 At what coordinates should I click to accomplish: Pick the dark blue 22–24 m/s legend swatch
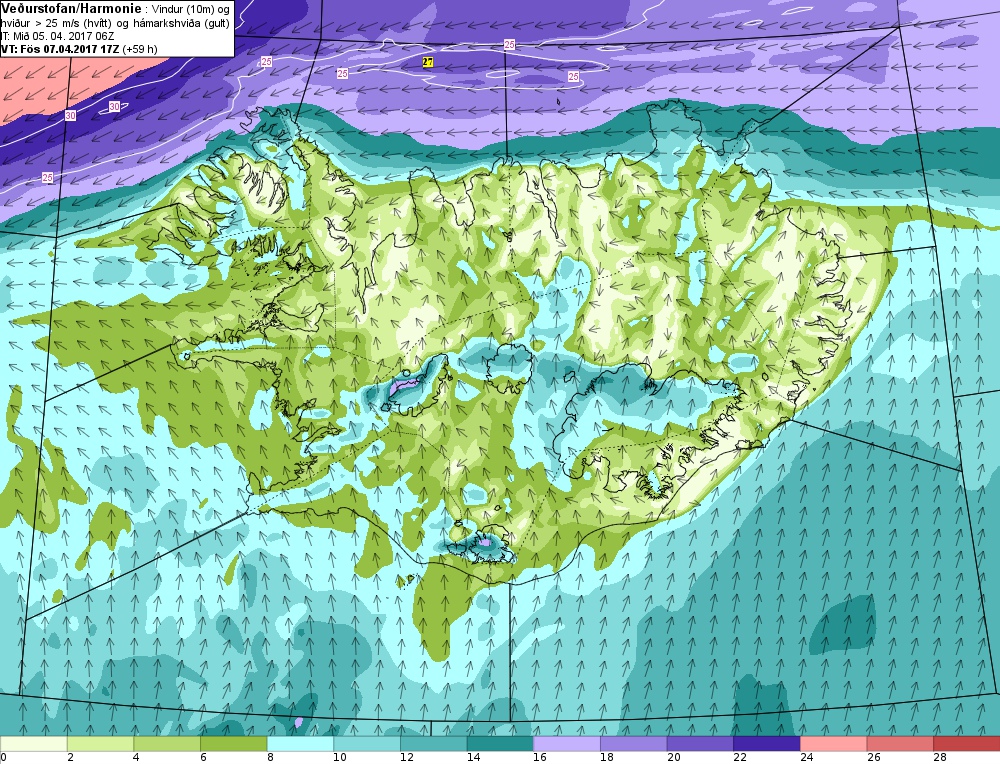click(767, 744)
